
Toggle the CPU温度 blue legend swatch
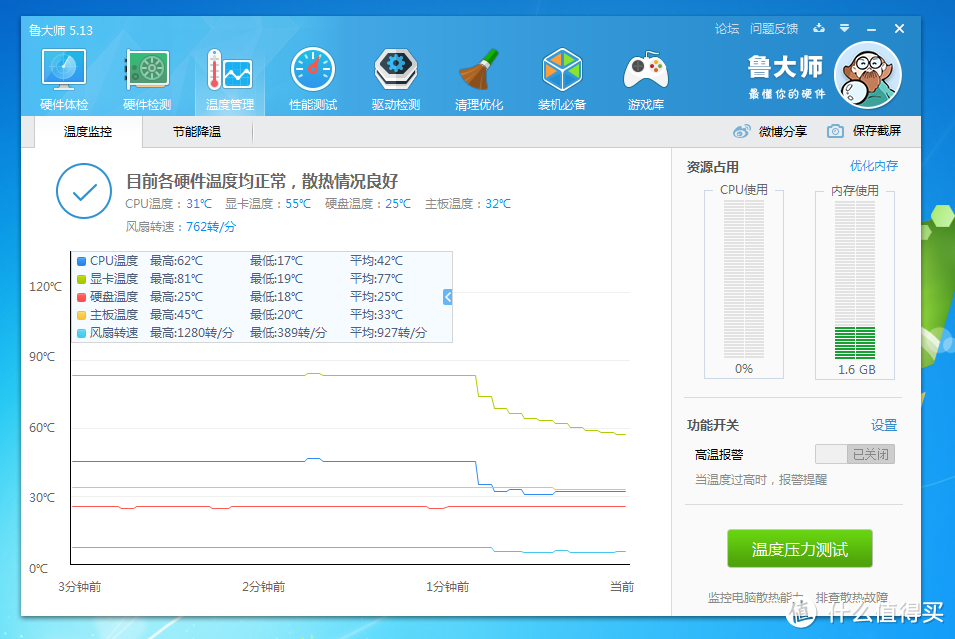coord(81,261)
